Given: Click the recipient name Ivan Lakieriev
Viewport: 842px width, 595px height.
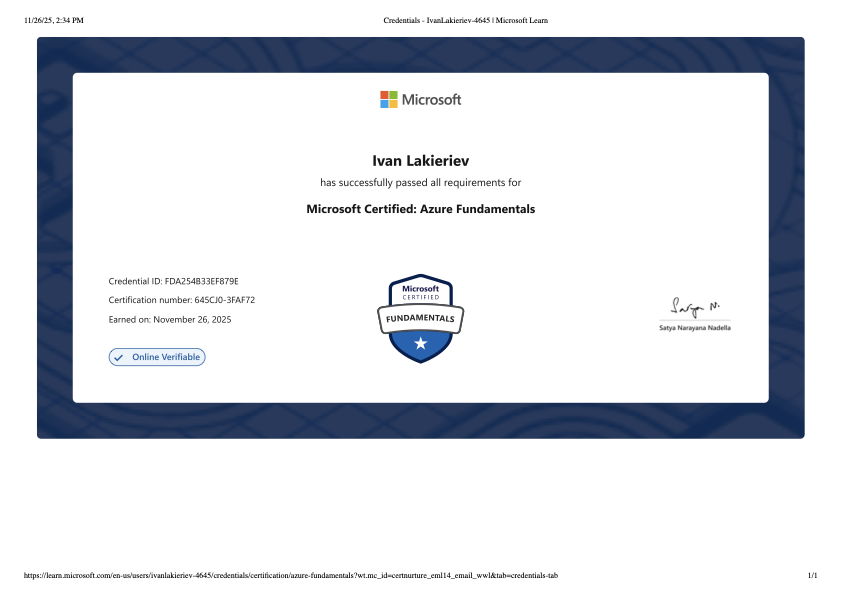Looking at the screenshot, I should [421, 161].
